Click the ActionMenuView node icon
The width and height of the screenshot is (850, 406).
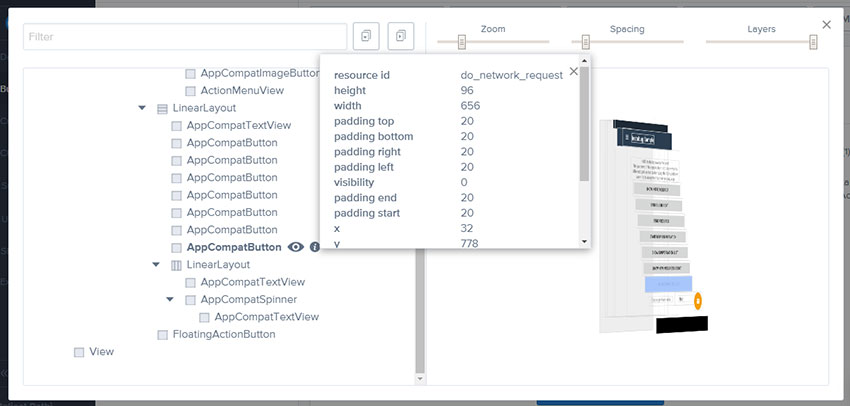[190, 91]
